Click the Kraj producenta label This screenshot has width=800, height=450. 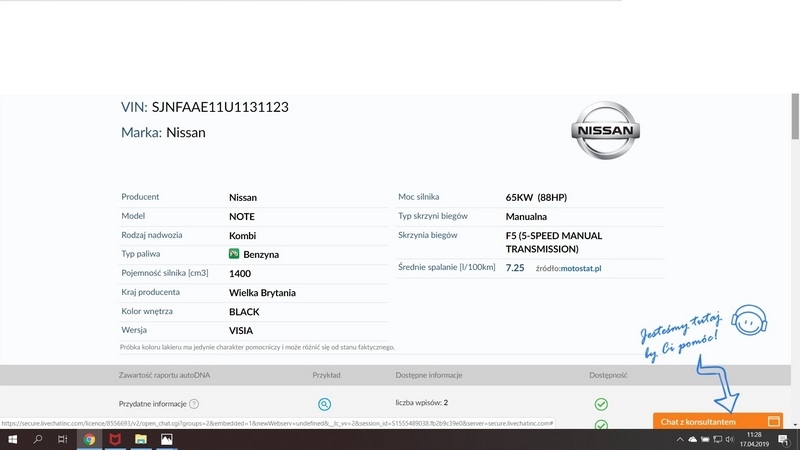(151, 292)
